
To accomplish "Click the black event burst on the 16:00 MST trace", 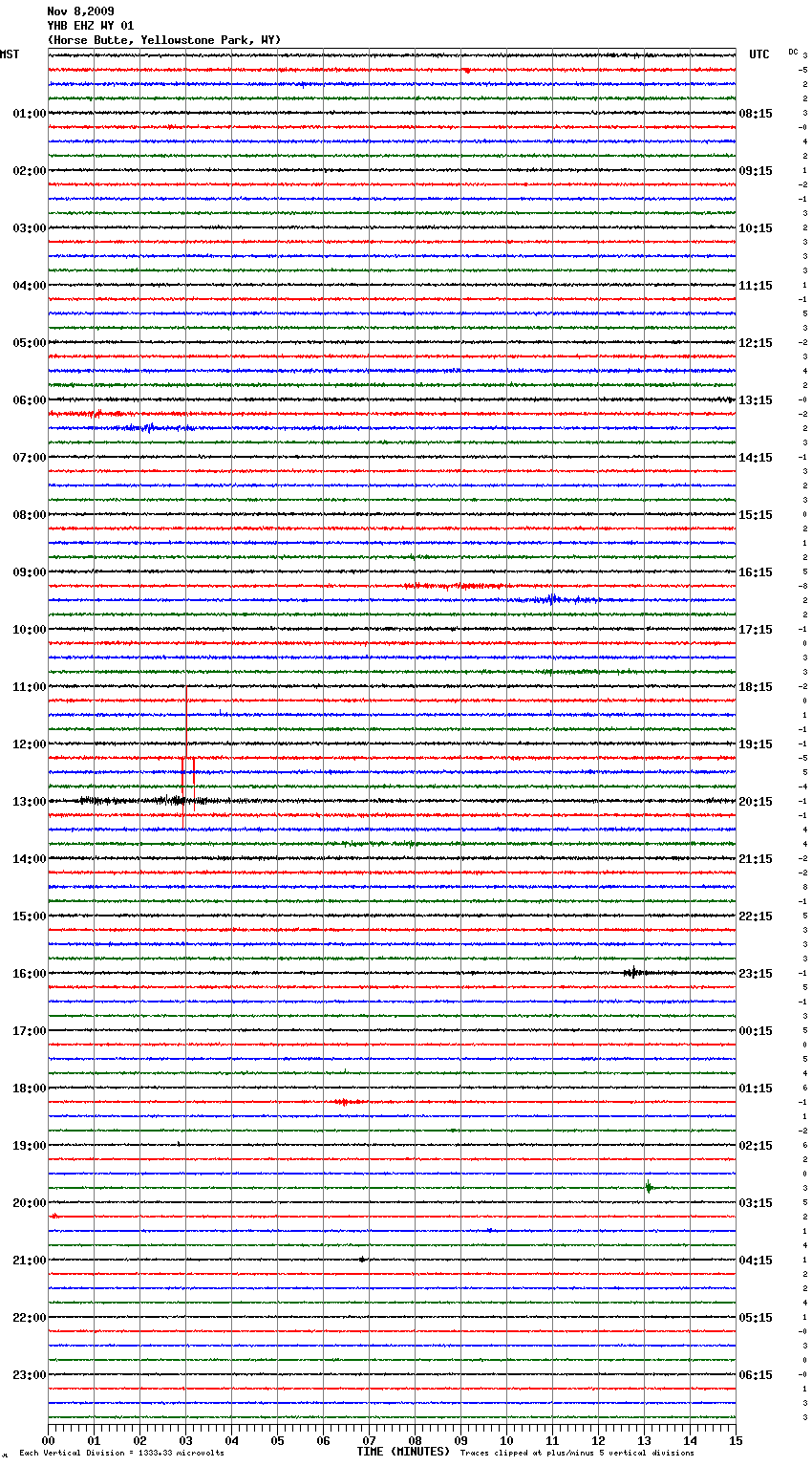I will click(x=632, y=973).
